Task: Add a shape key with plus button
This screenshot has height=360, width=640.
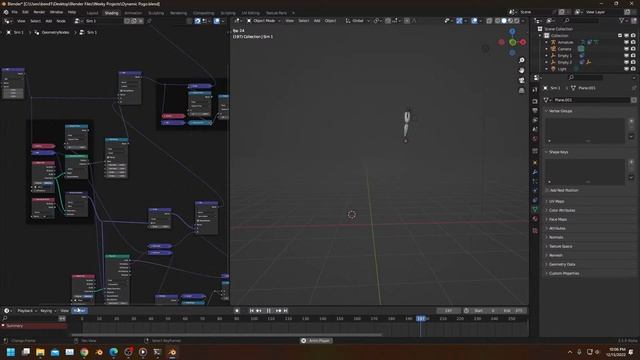Action: pyautogui.click(x=631, y=162)
